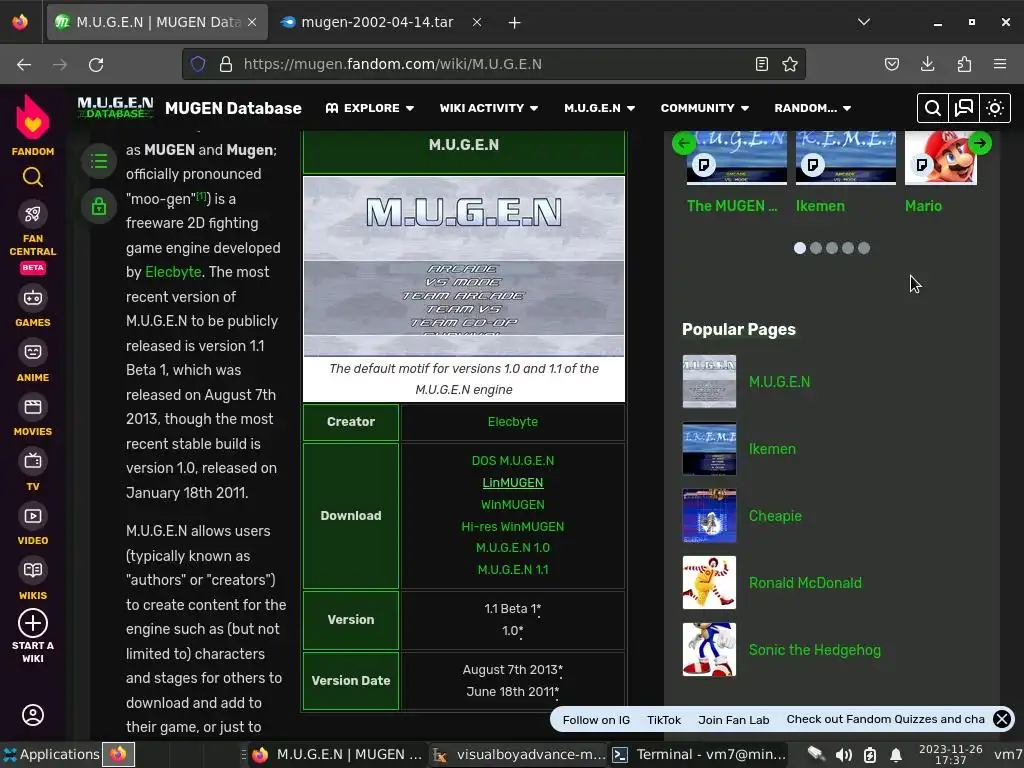Open Firefox downloads arrow icon
Screen dimensions: 1024x768
927,64
